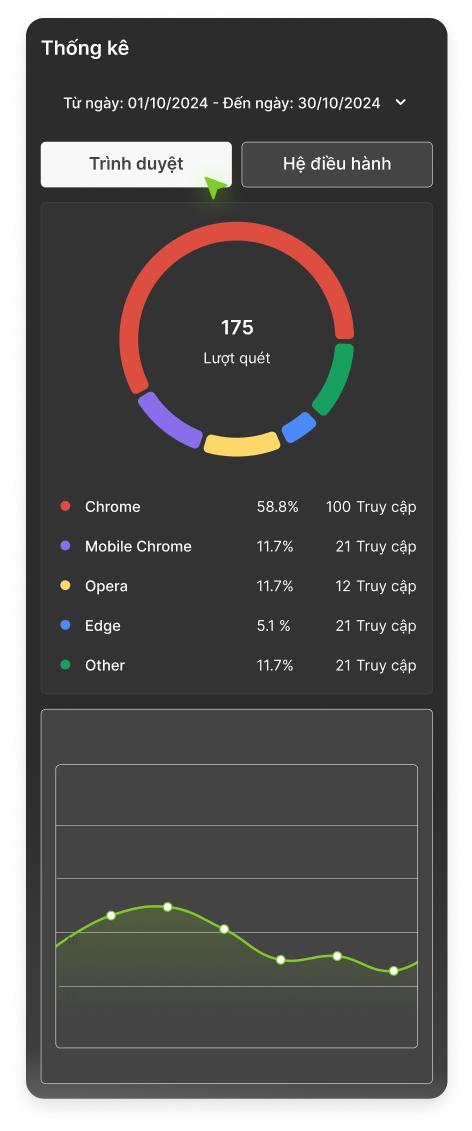The width and height of the screenshot is (472, 1131).
Task: Click the purple Mobile Chrome legend dot
Action: pyautogui.click(x=66, y=546)
